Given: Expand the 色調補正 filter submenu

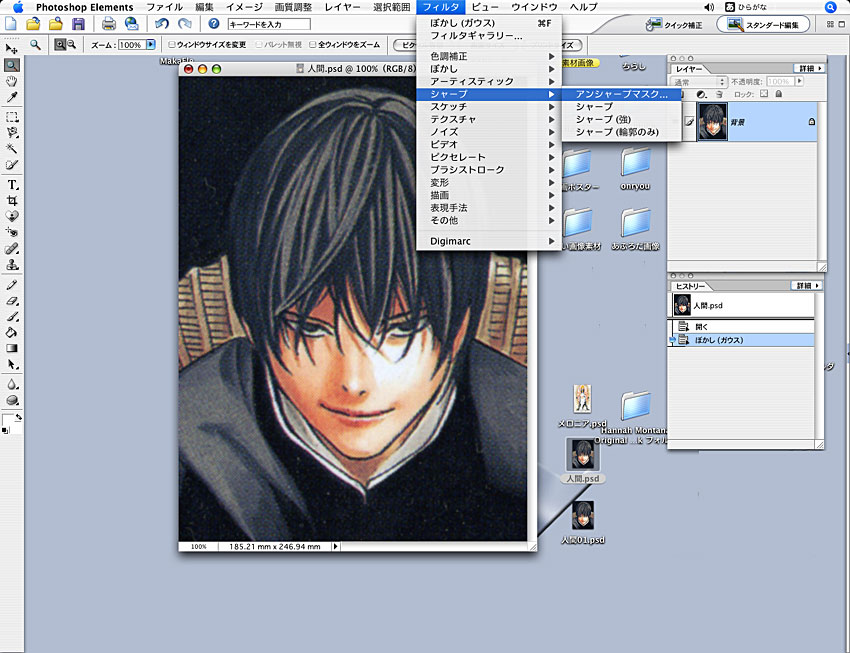Looking at the screenshot, I should click(490, 56).
